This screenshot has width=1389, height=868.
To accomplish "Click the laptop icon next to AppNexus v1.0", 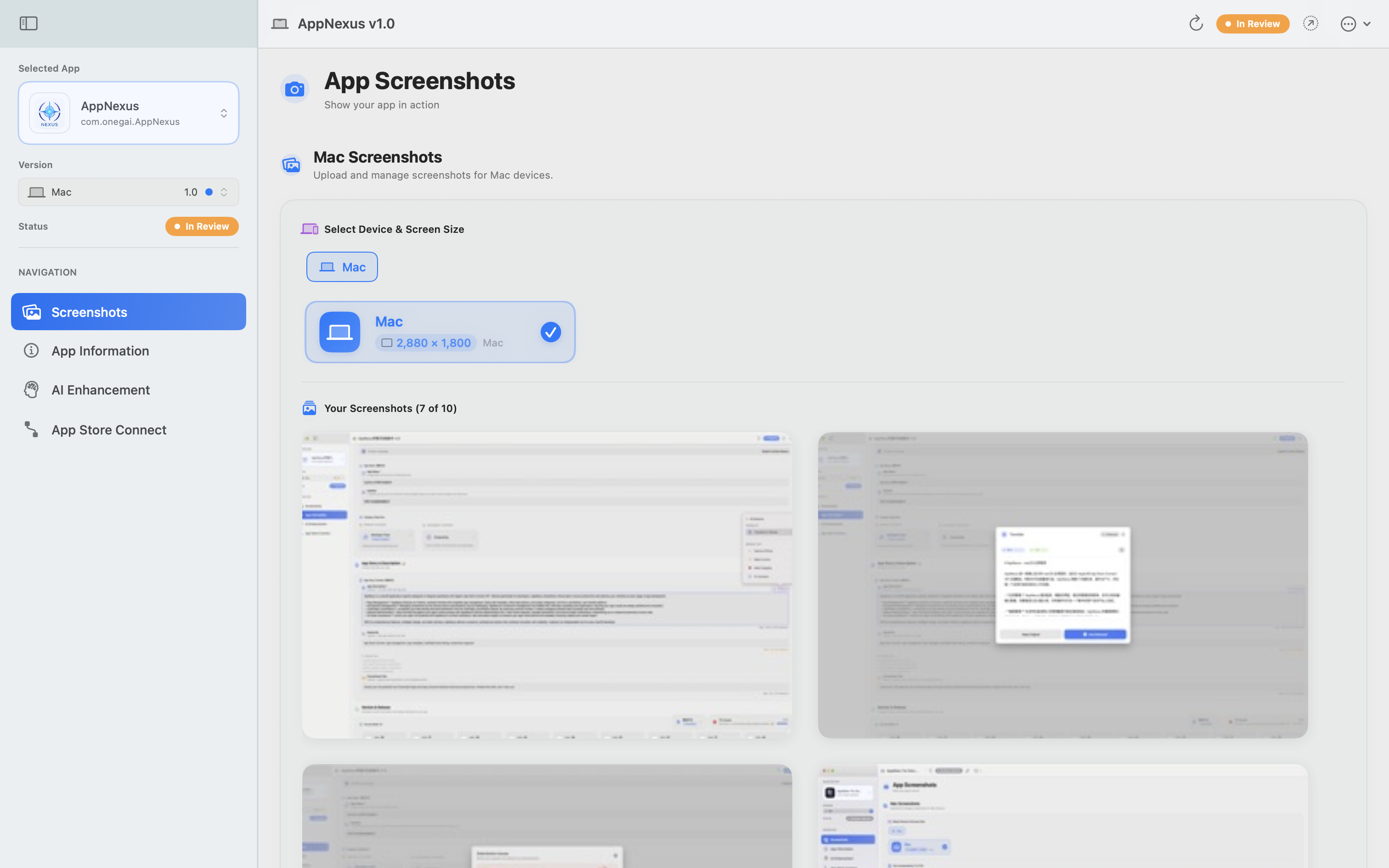I will click(280, 23).
